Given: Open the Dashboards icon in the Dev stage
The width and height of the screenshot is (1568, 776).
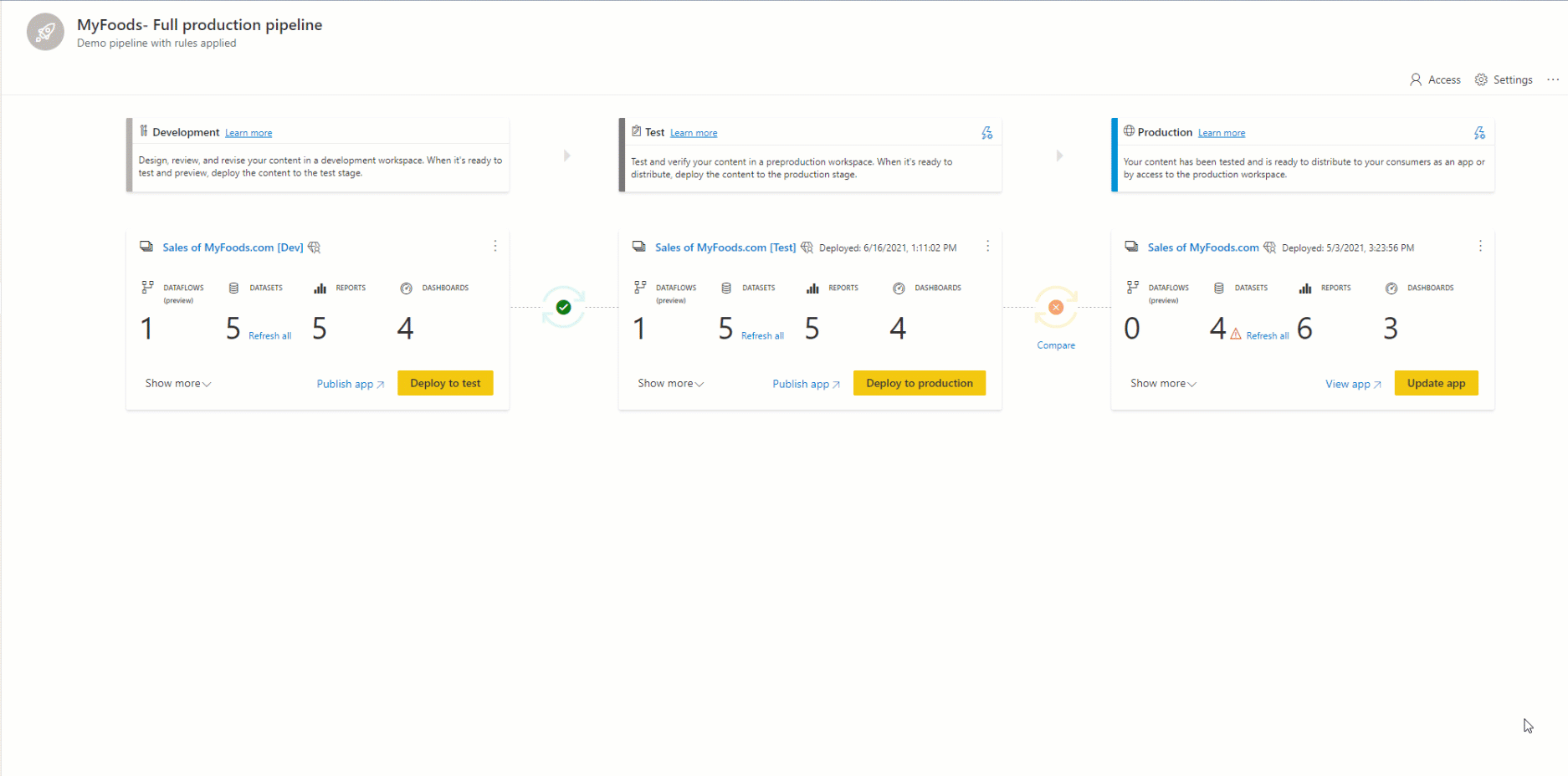Looking at the screenshot, I should (x=406, y=288).
